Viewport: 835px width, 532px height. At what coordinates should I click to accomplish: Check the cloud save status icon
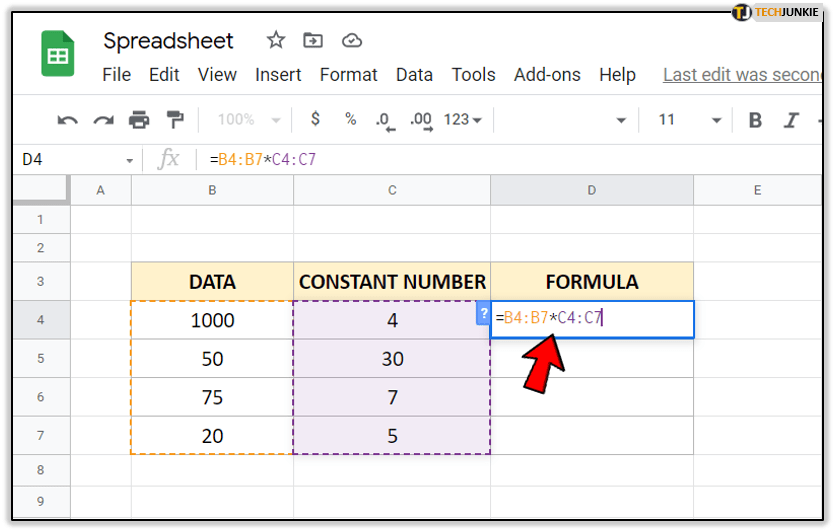coord(351,41)
